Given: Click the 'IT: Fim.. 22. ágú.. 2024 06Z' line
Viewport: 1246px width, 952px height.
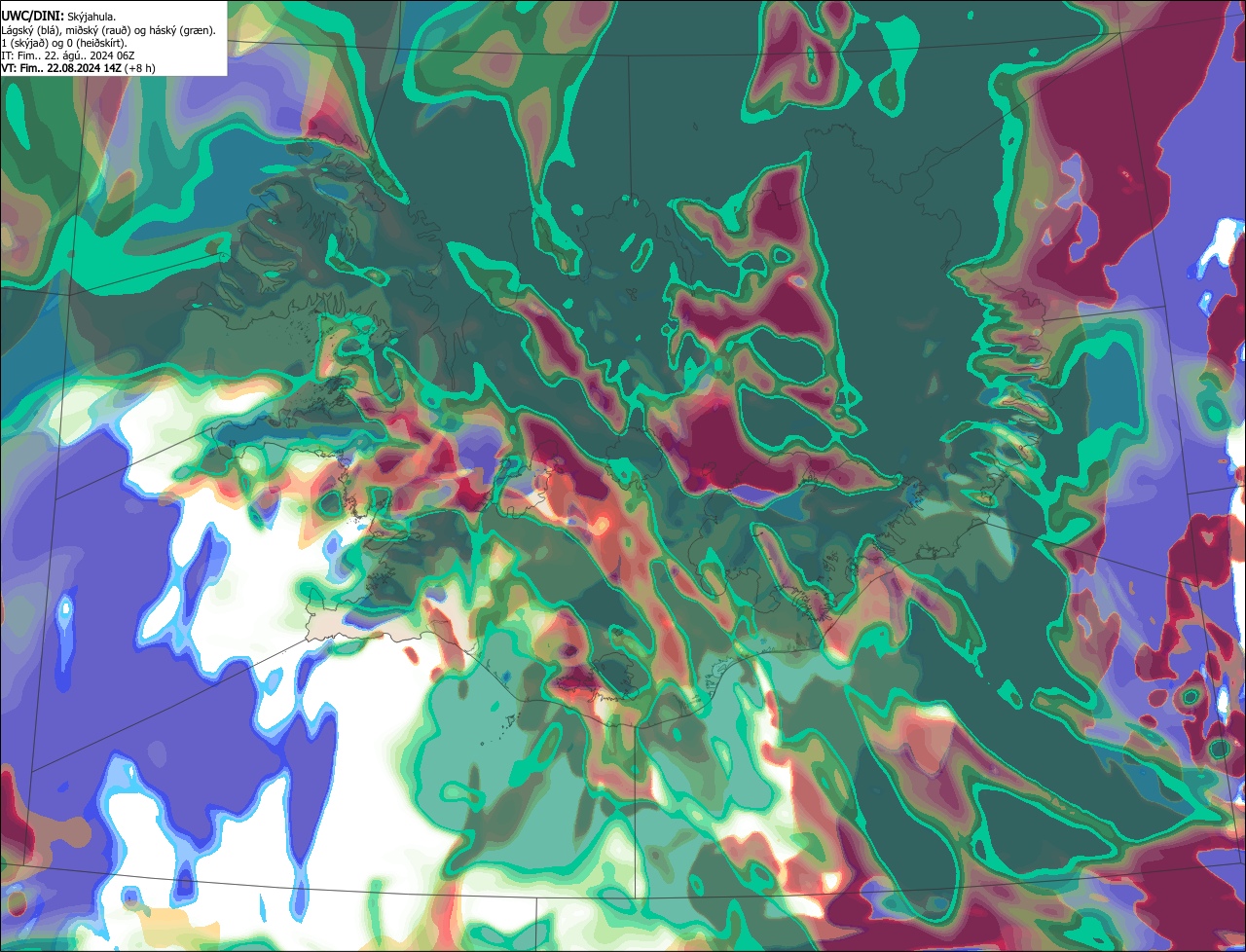Looking at the screenshot, I should [x=68, y=55].
